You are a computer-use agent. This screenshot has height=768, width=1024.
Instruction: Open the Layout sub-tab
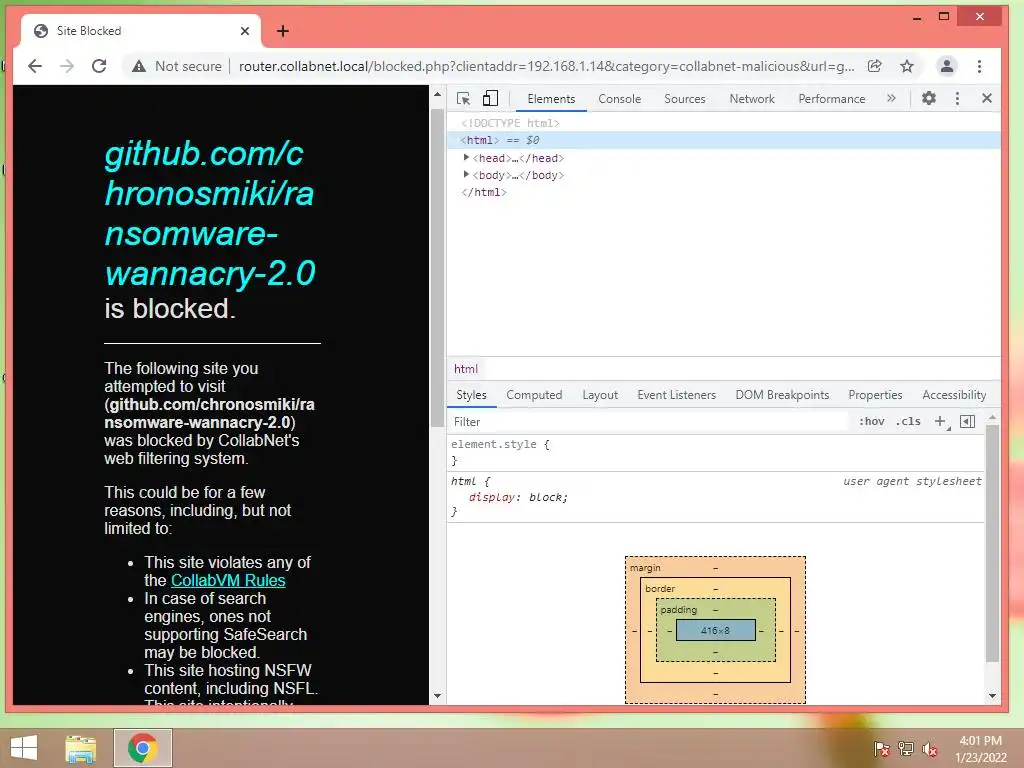click(x=600, y=395)
